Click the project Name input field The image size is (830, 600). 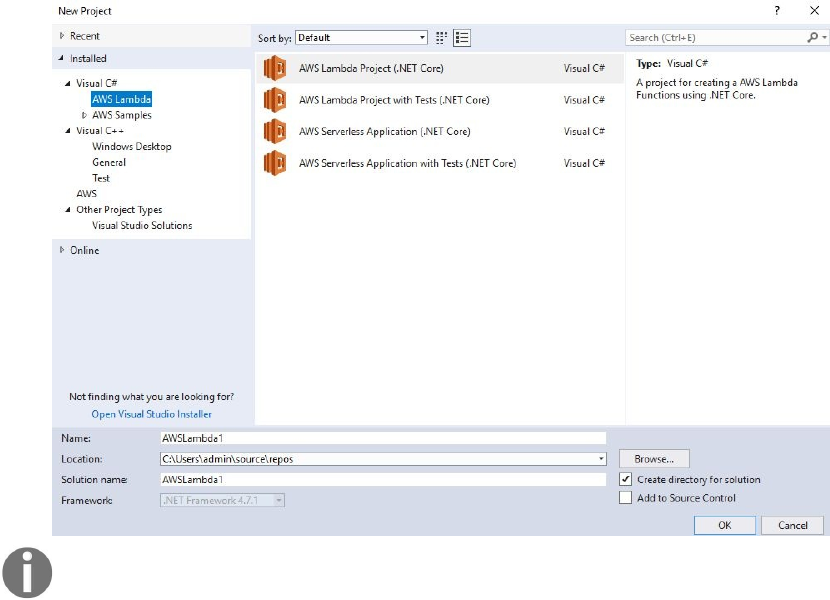(383, 438)
